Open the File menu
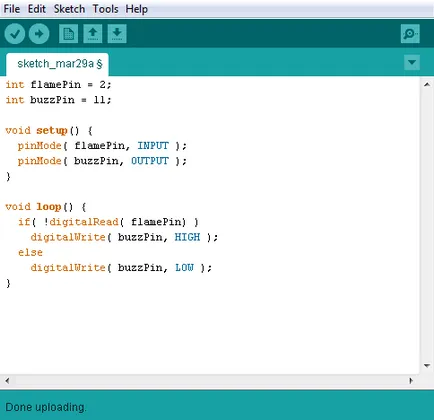 tap(12, 9)
